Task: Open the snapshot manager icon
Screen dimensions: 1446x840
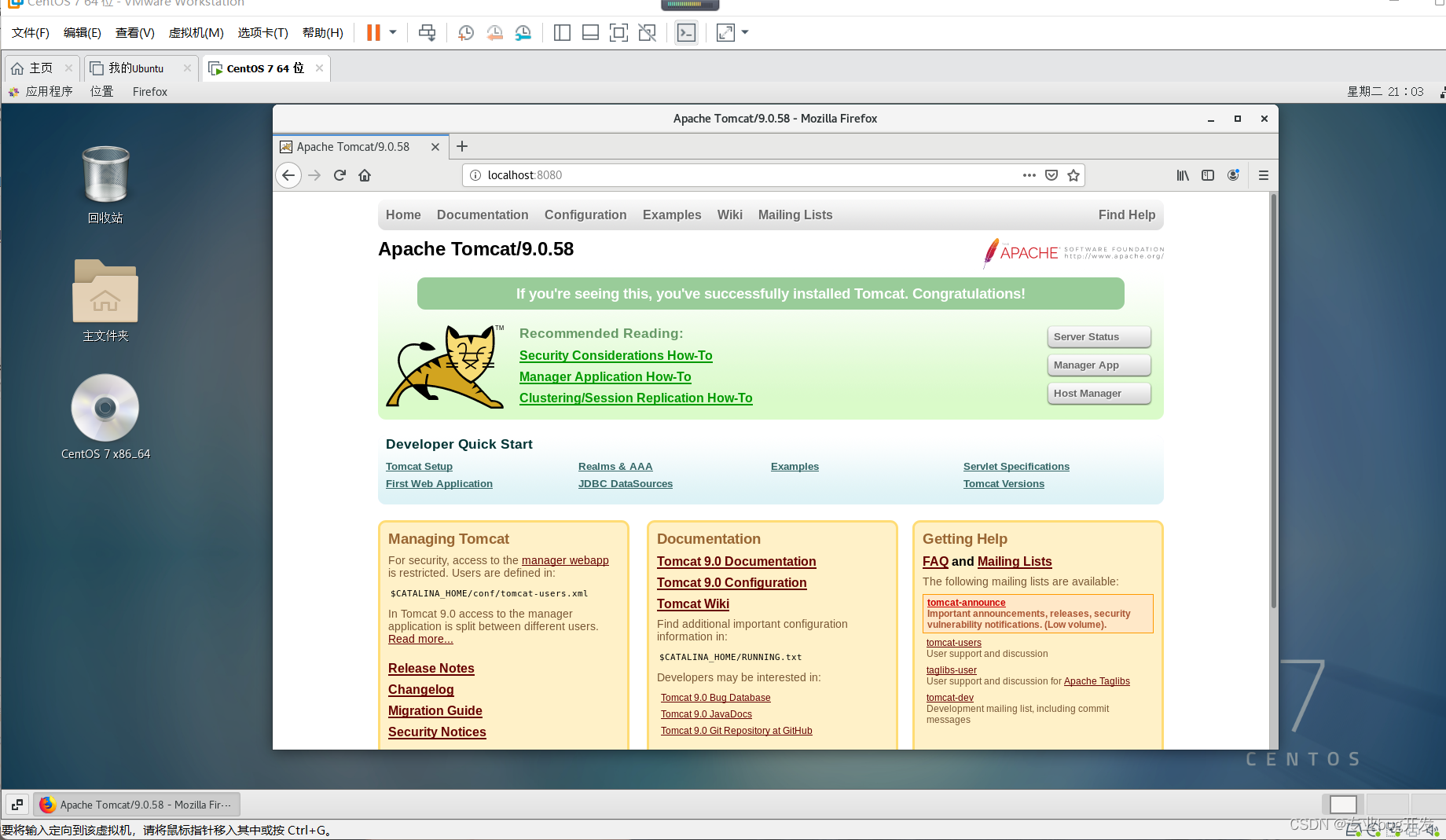Action: coord(523,33)
